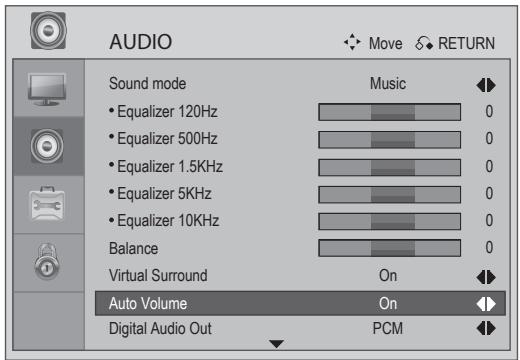Toggle Auto Volume with its arrows
520x360 pixels.
(x=486, y=304)
